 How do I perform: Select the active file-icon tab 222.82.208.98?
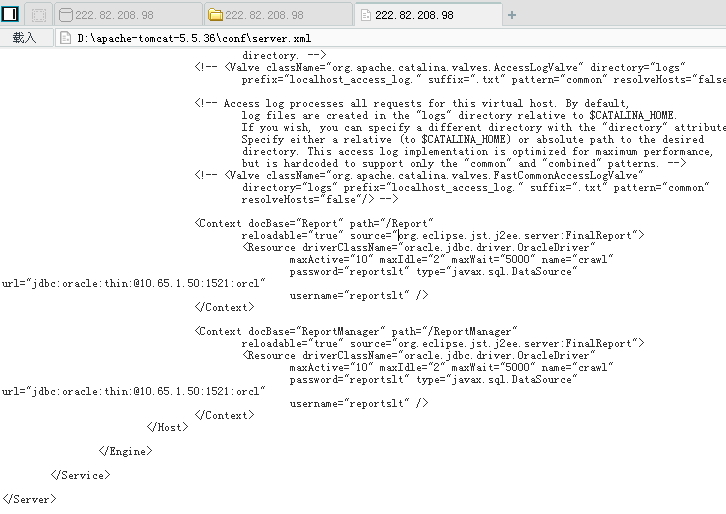(428, 15)
